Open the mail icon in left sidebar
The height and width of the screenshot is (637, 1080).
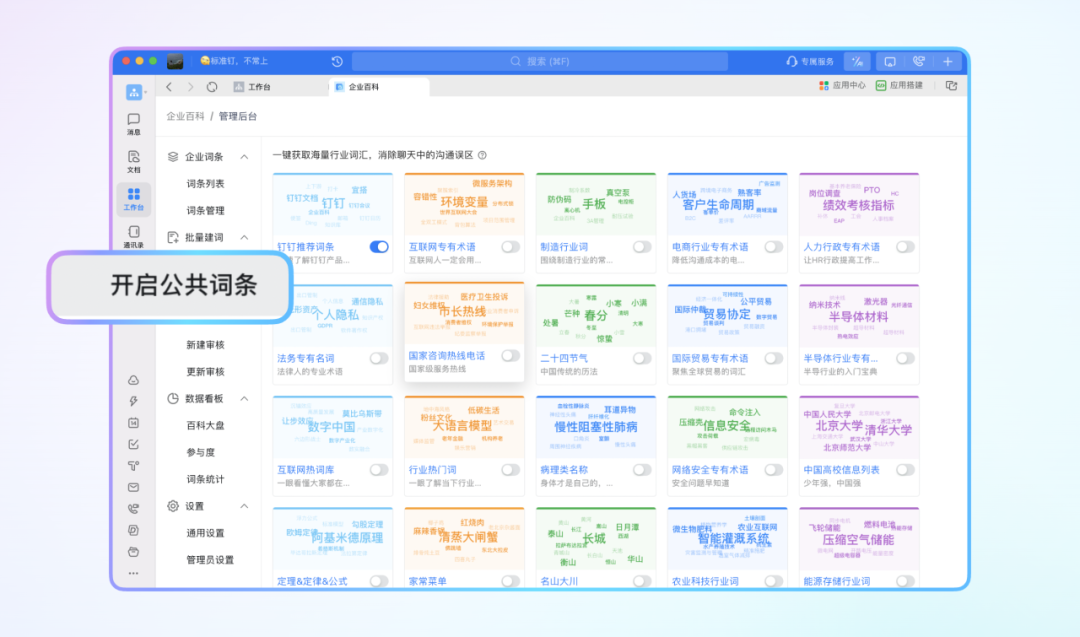tap(133, 487)
